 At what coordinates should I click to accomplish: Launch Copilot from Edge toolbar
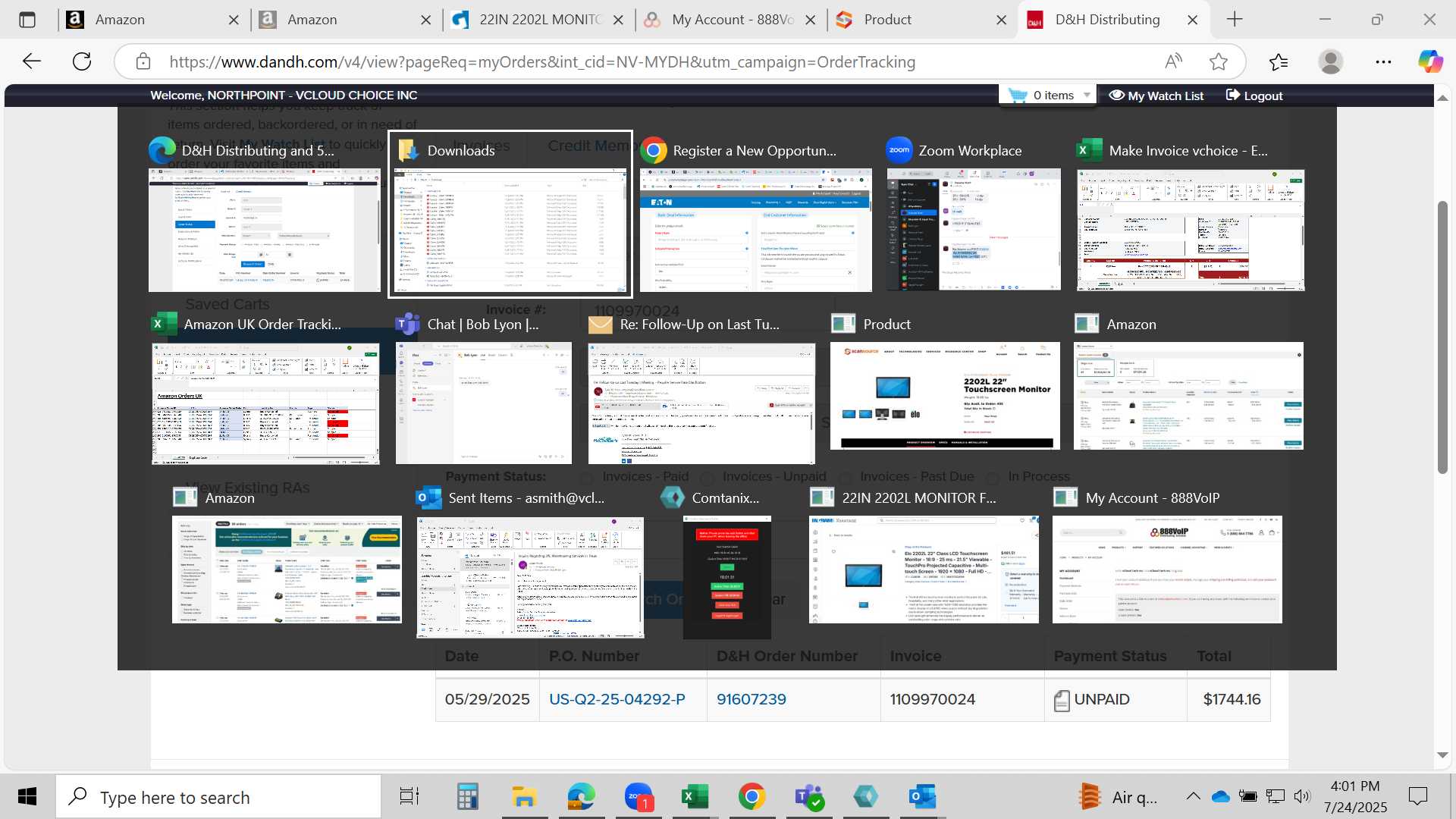pyautogui.click(x=1431, y=61)
